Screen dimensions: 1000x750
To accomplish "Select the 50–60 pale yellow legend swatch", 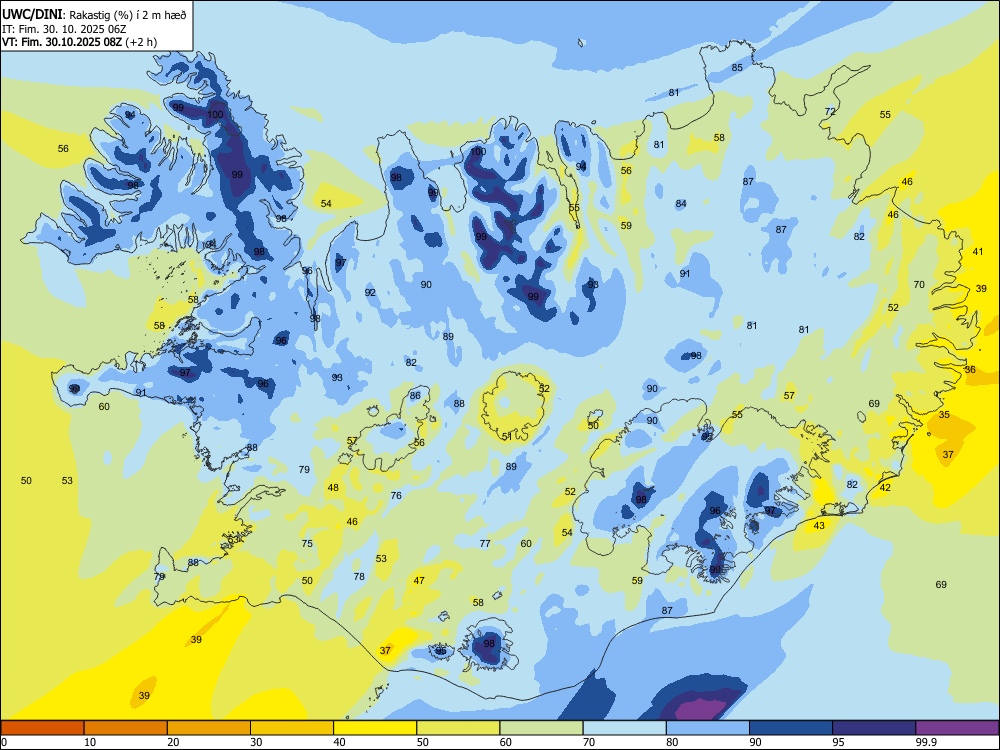I will pos(458,728).
